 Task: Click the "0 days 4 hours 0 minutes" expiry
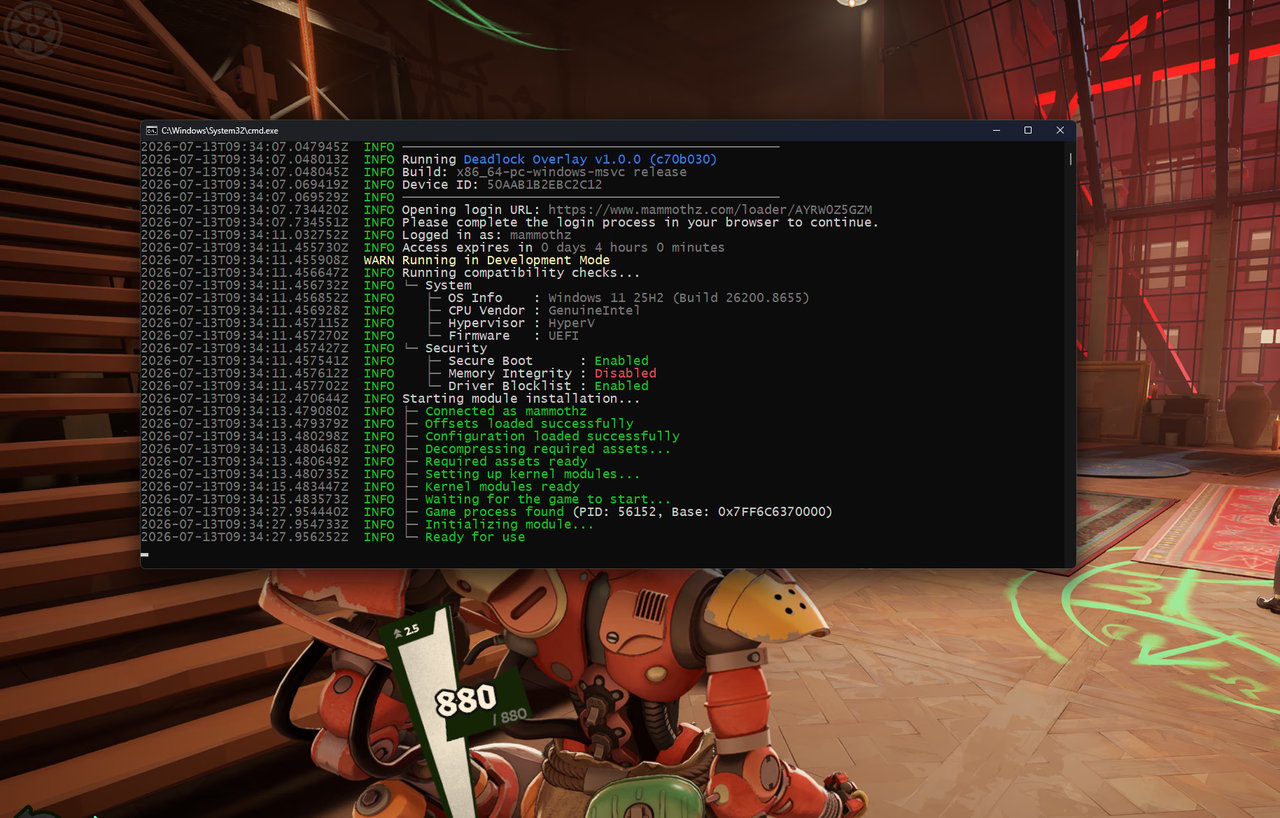click(x=633, y=247)
